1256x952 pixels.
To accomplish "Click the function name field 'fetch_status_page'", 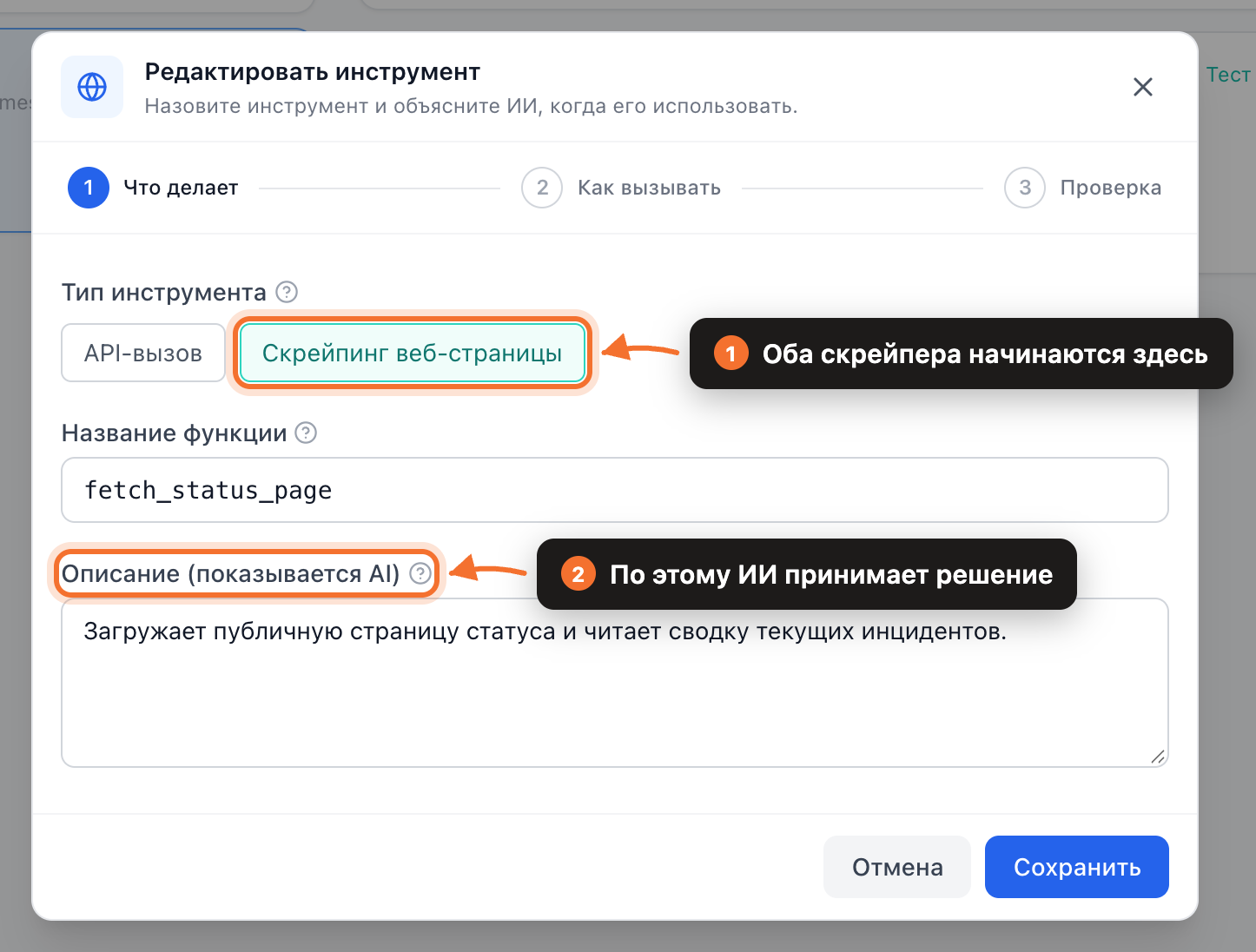I will coord(615,490).
